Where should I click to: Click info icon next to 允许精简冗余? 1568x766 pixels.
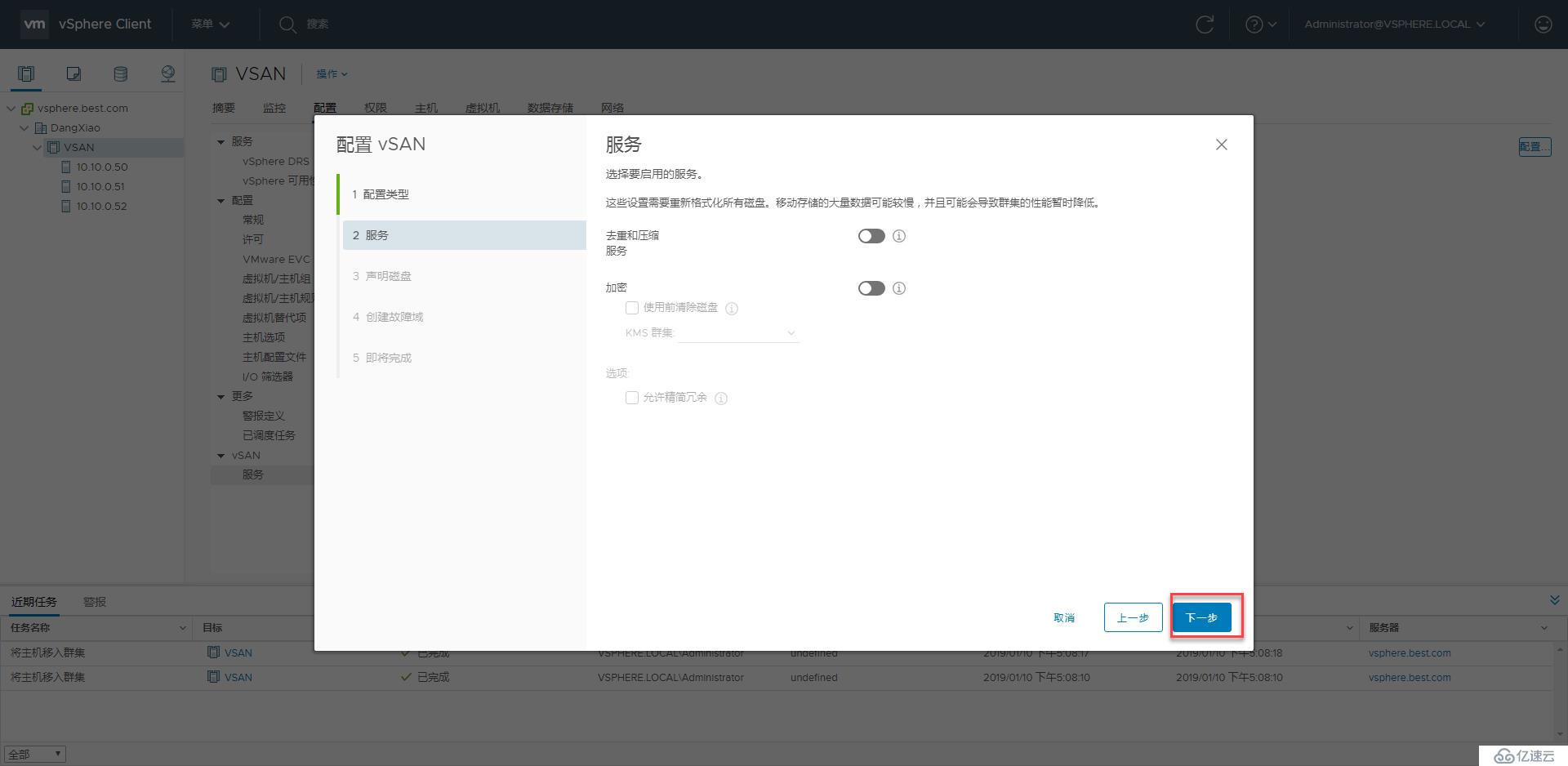721,399
